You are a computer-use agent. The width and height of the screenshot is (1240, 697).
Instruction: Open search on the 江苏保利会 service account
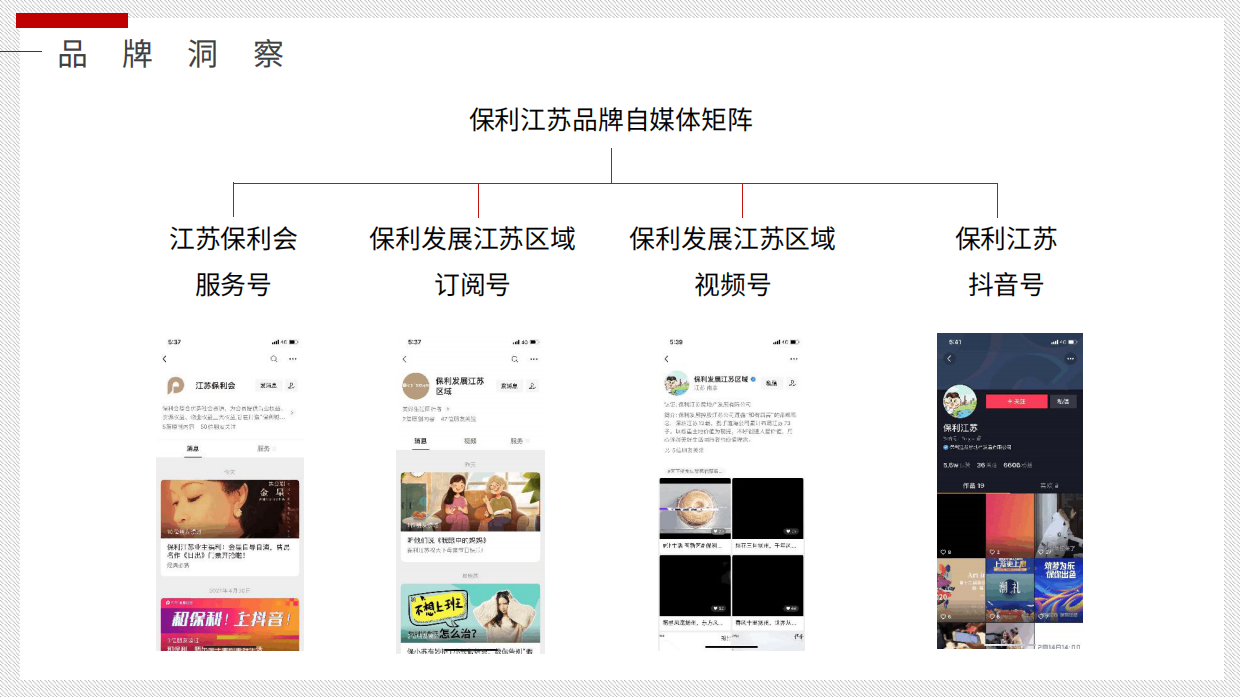(273, 358)
